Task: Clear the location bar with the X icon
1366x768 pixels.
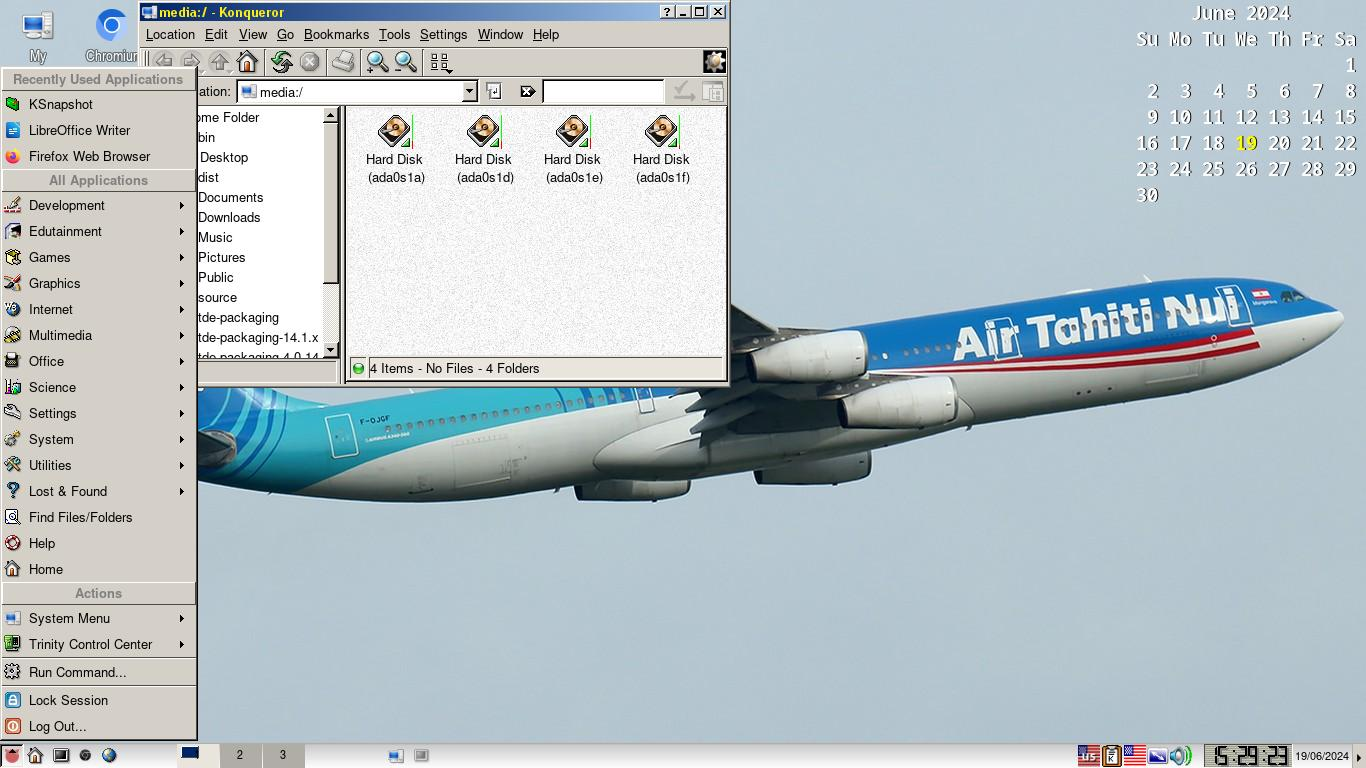Action: (x=528, y=92)
